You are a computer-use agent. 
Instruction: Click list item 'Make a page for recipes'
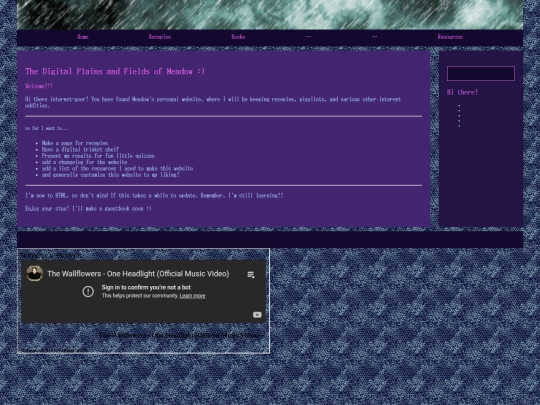[x=75, y=143]
